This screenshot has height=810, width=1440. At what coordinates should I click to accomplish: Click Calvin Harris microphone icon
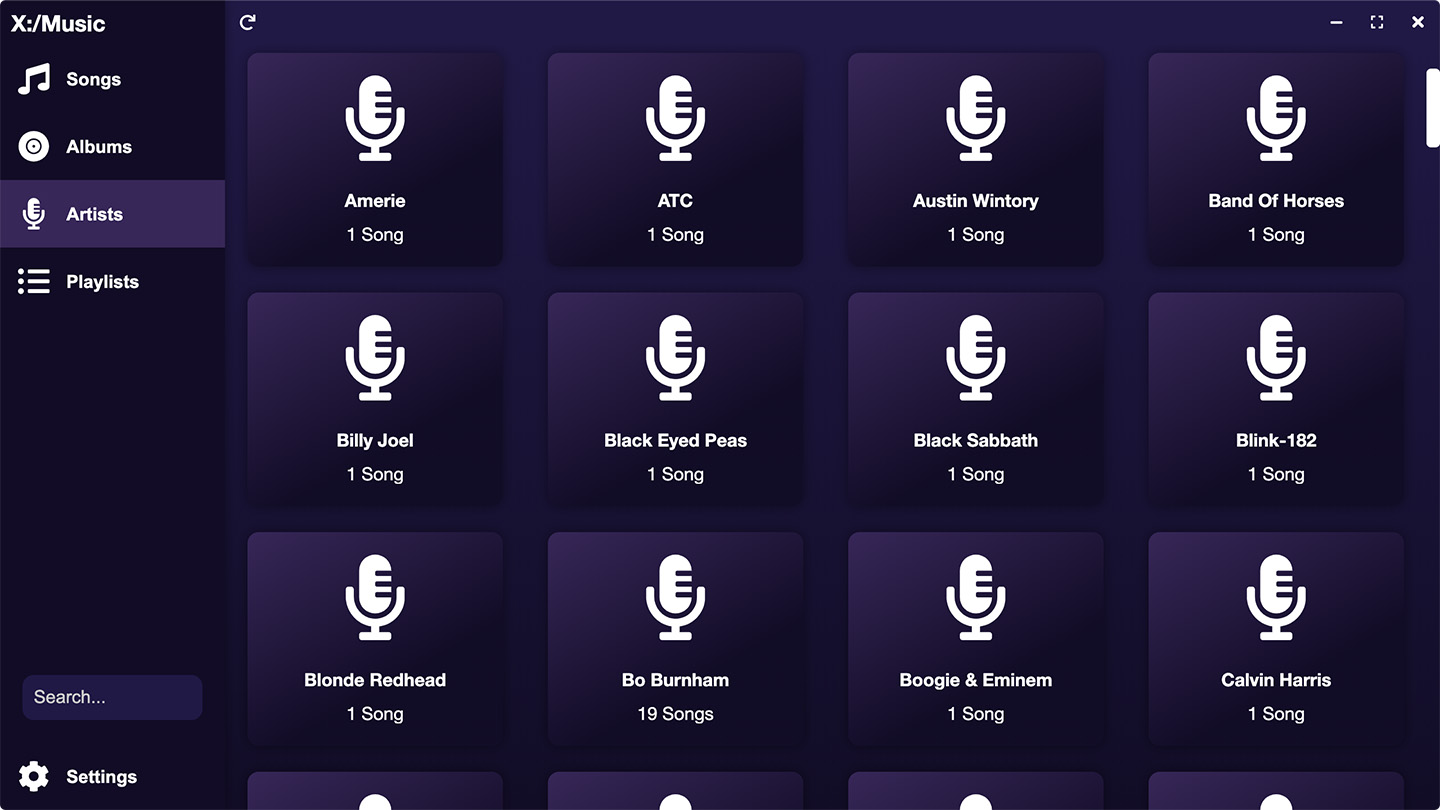[1275, 598]
